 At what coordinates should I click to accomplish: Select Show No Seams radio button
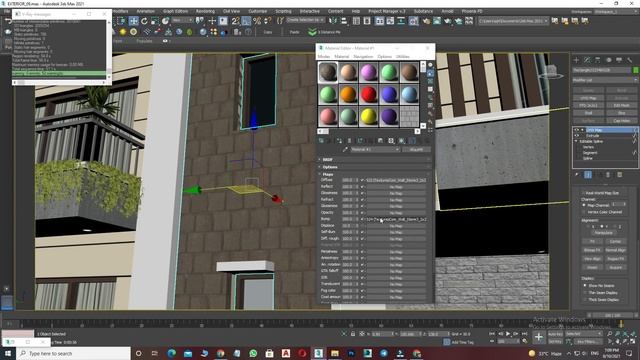pyautogui.click(x=585, y=285)
